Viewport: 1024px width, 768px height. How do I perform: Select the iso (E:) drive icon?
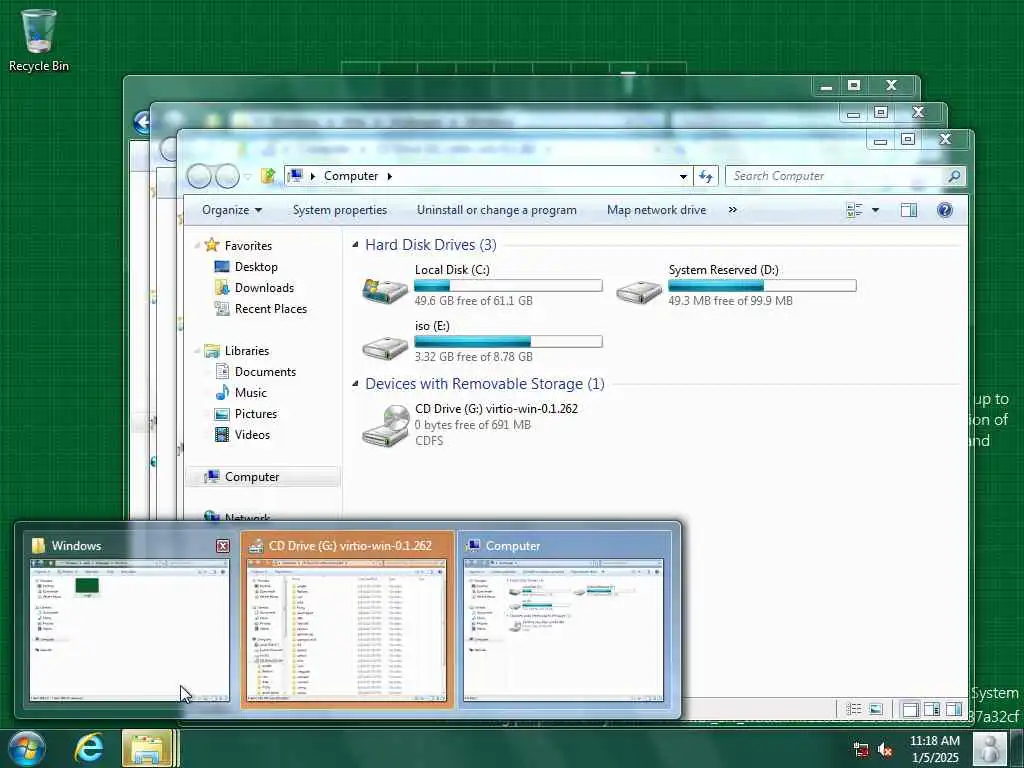pyautogui.click(x=385, y=347)
